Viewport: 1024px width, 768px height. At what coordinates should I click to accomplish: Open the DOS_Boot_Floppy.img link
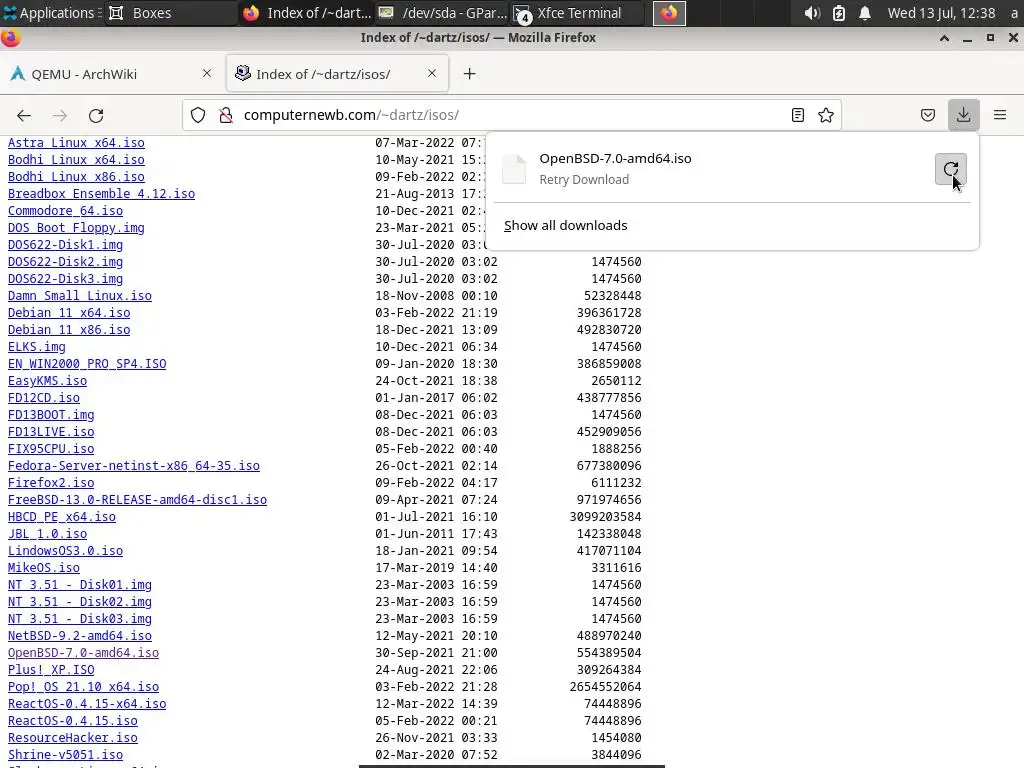(x=76, y=228)
